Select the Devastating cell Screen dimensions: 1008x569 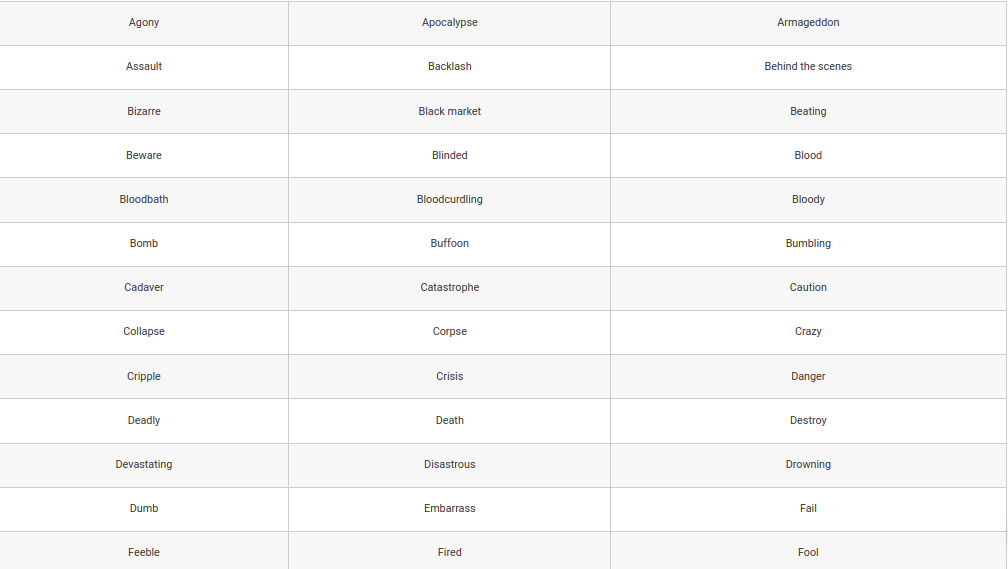coord(144,465)
